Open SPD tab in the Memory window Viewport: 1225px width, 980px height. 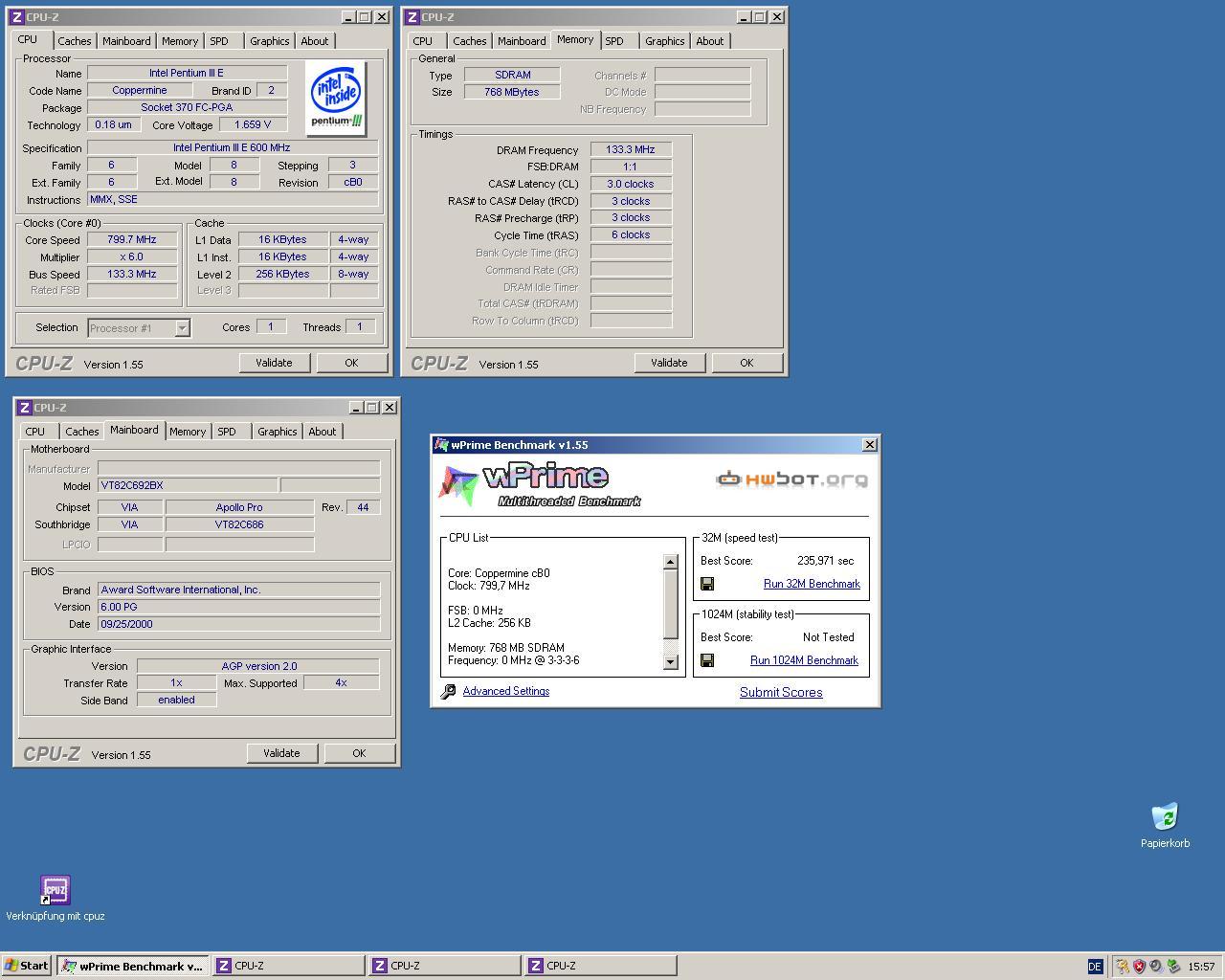click(614, 41)
